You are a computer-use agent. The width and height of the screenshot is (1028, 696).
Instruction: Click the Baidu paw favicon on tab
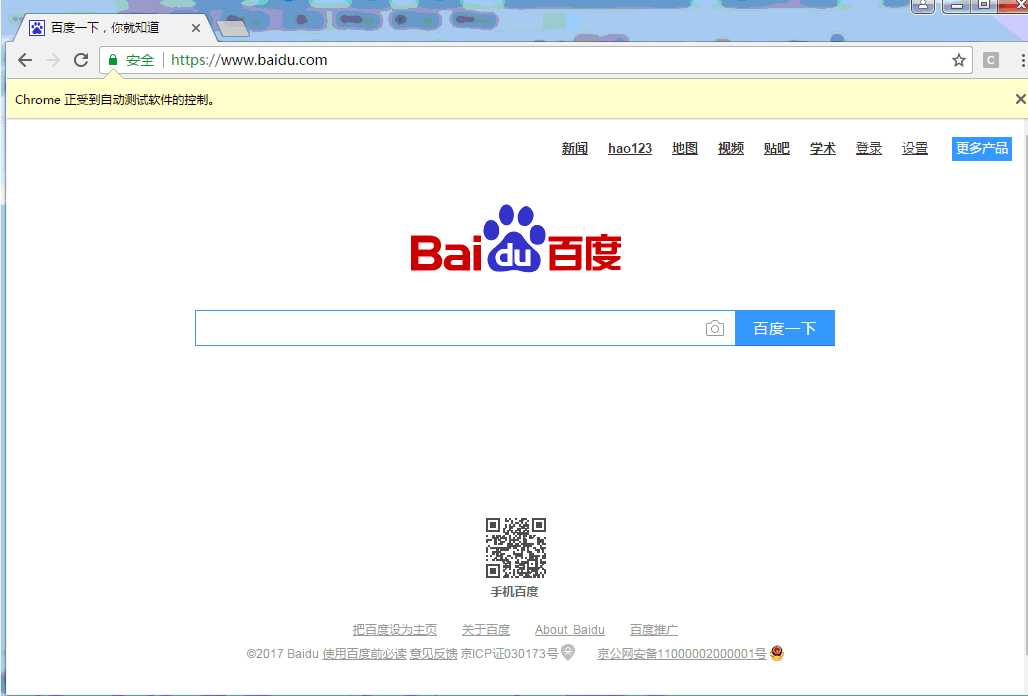click(x=37, y=28)
